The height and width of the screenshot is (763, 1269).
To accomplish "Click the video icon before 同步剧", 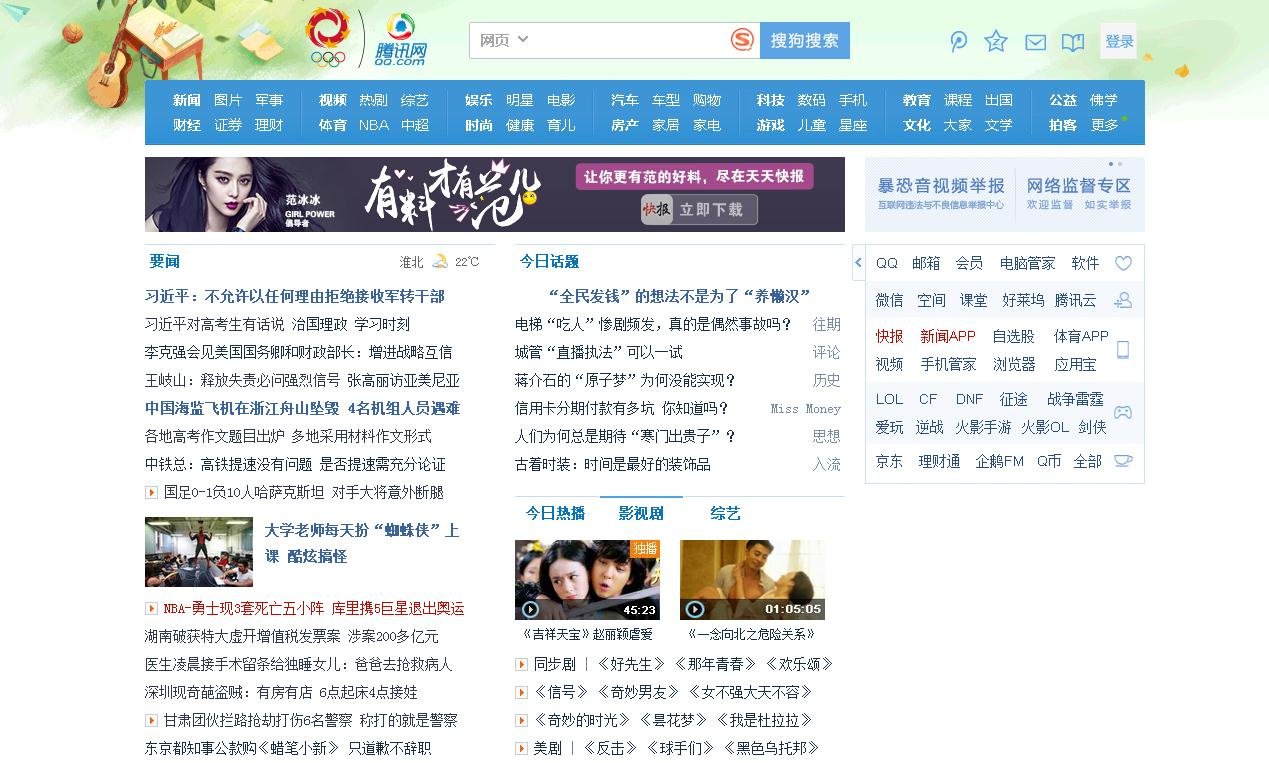I will pos(521,664).
